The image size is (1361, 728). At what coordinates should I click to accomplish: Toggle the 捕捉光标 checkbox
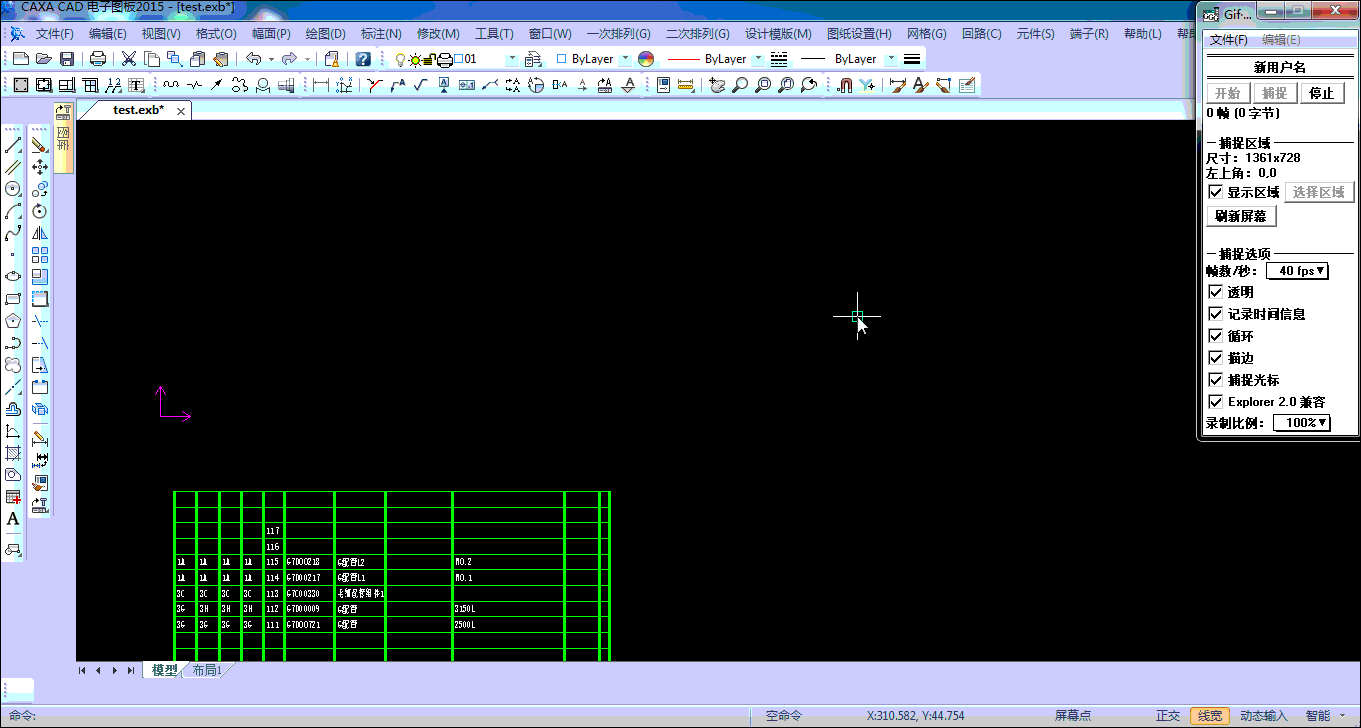(x=1216, y=380)
